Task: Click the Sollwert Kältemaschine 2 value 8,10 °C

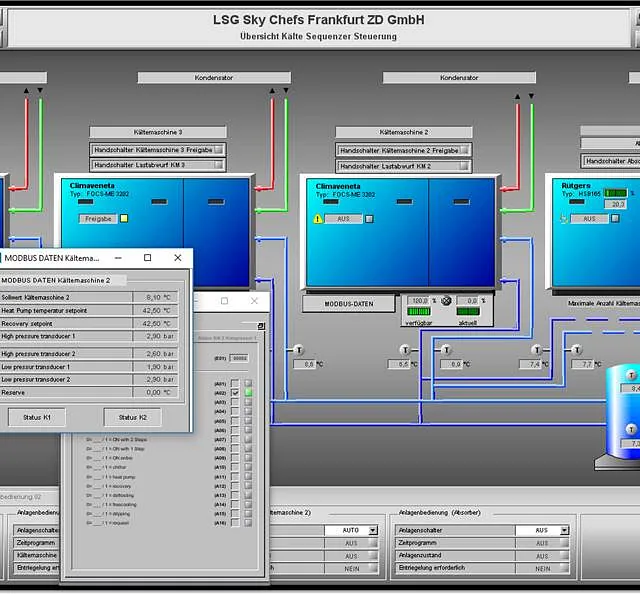Action: coord(156,297)
